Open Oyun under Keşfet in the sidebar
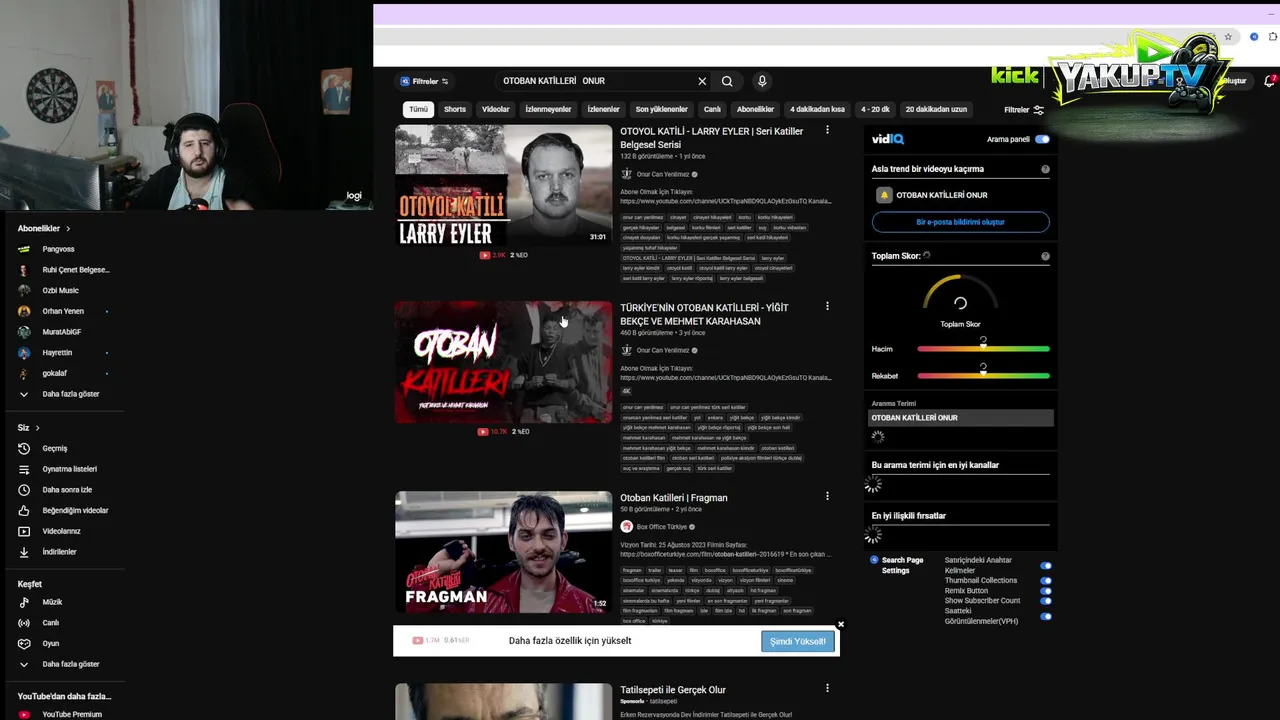1280x720 pixels. (50, 643)
